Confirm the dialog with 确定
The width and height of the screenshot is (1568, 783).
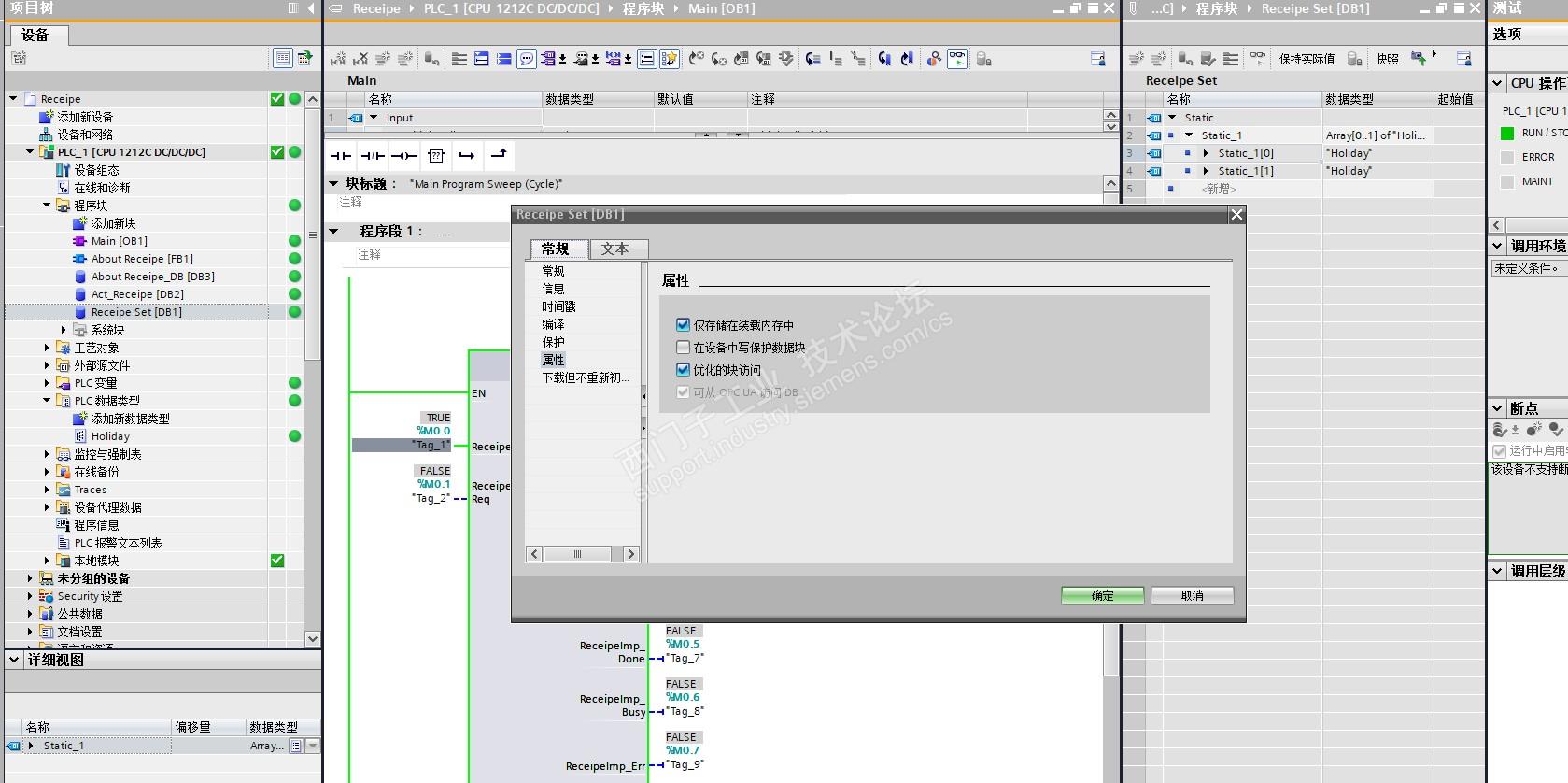1103,595
